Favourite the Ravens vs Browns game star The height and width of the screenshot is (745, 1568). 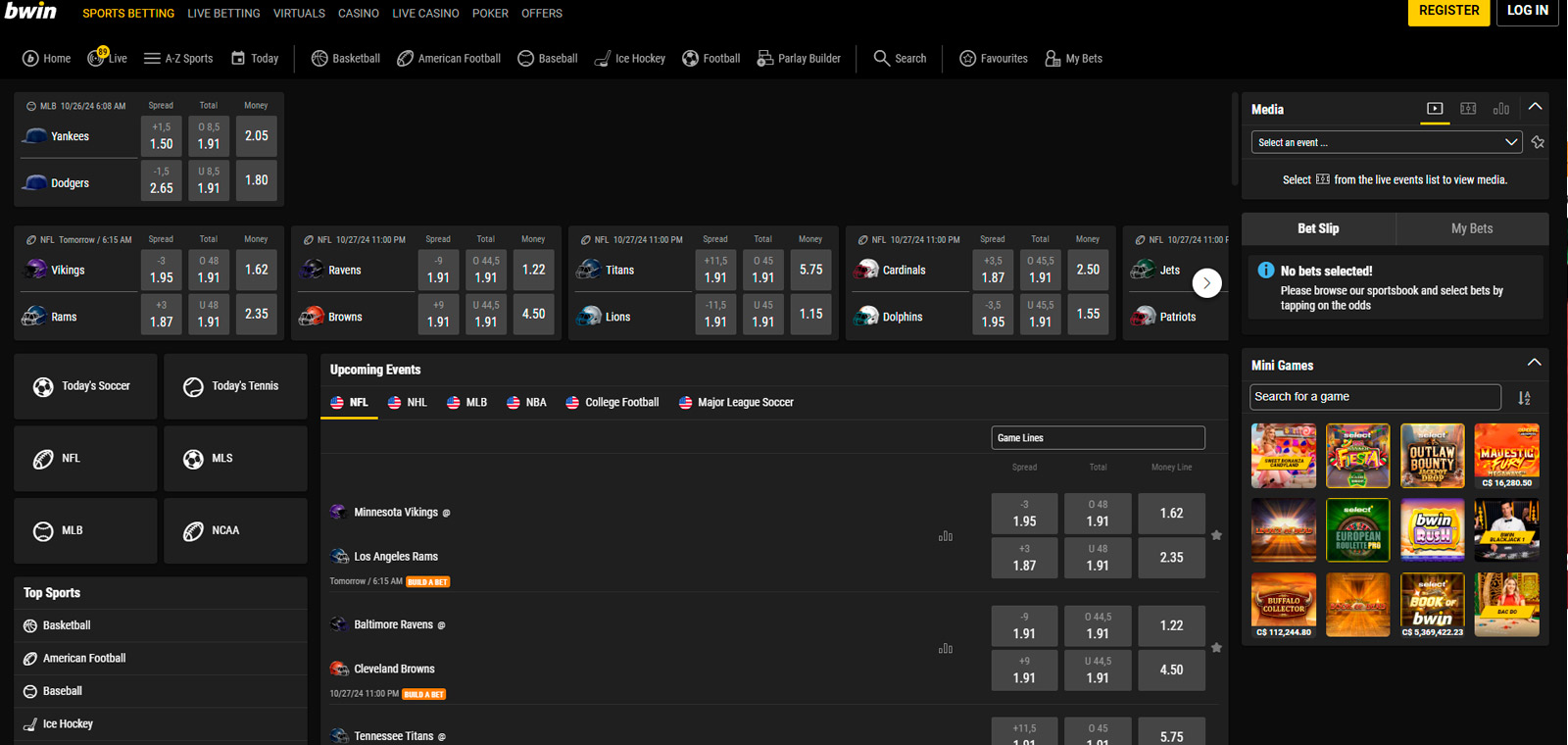pos(1216,648)
